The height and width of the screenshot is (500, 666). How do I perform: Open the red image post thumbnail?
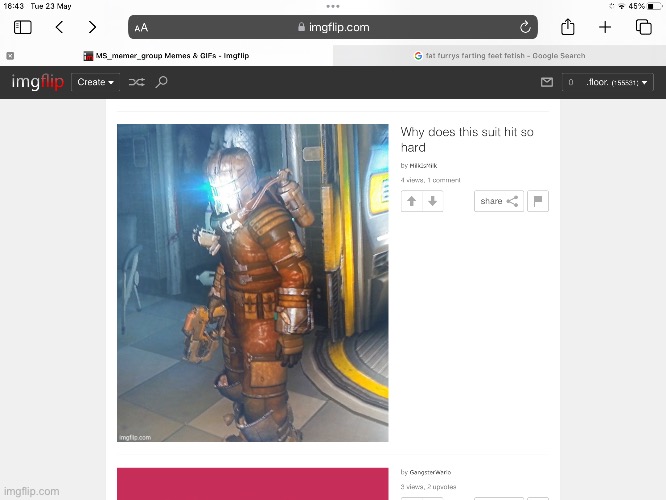pyautogui.click(x=253, y=484)
